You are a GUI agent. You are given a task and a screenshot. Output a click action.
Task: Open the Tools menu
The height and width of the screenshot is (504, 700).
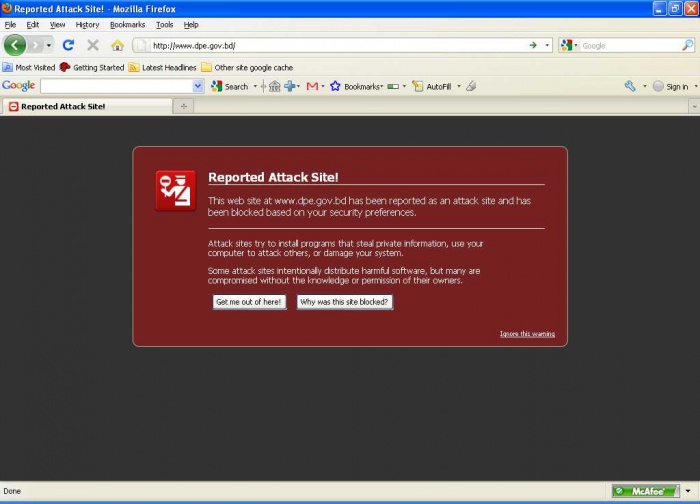pyautogui.click(x=164, y=25)
